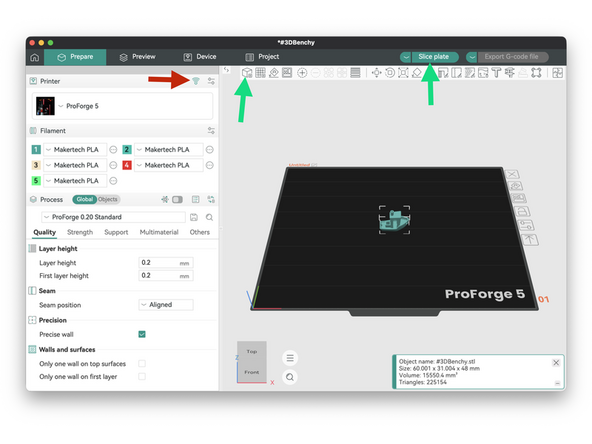The image size is (592, 444).
Task: Click the Split to objects icon
Action: click(x=329, y=72)
